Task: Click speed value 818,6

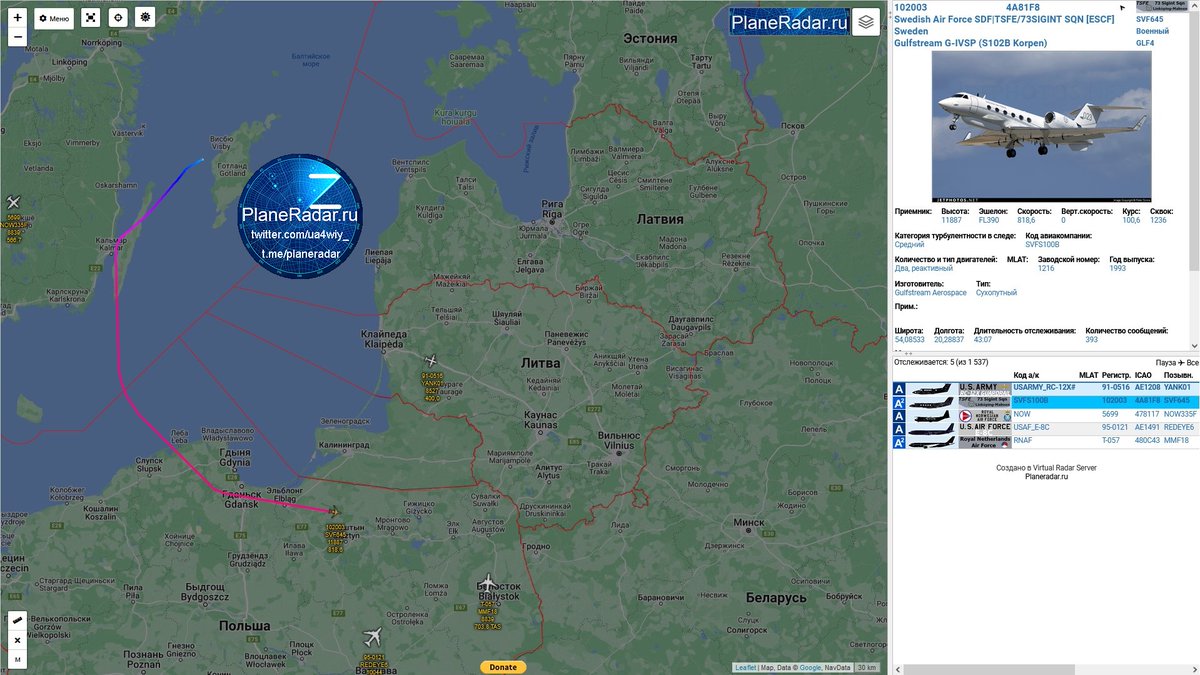Action: point(1028,220)
